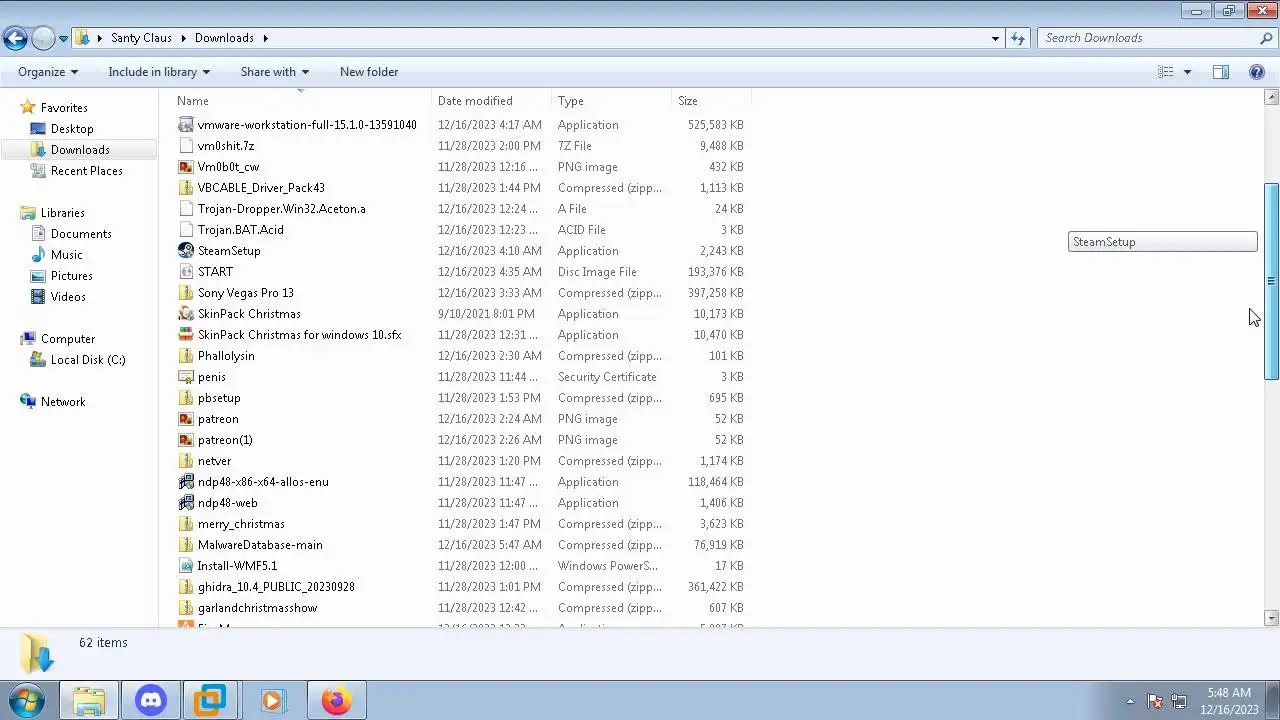Sort files by the Type column
Screen dimensions: 1280x720
coord(613,101)
